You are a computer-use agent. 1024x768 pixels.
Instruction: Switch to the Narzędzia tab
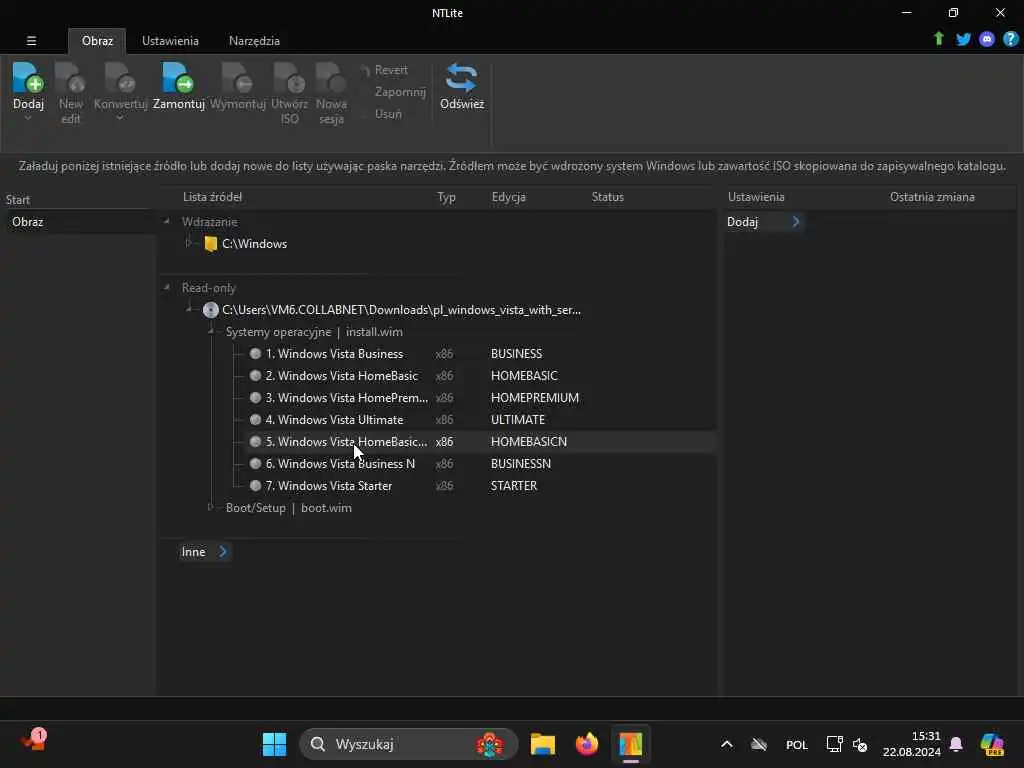254,40
